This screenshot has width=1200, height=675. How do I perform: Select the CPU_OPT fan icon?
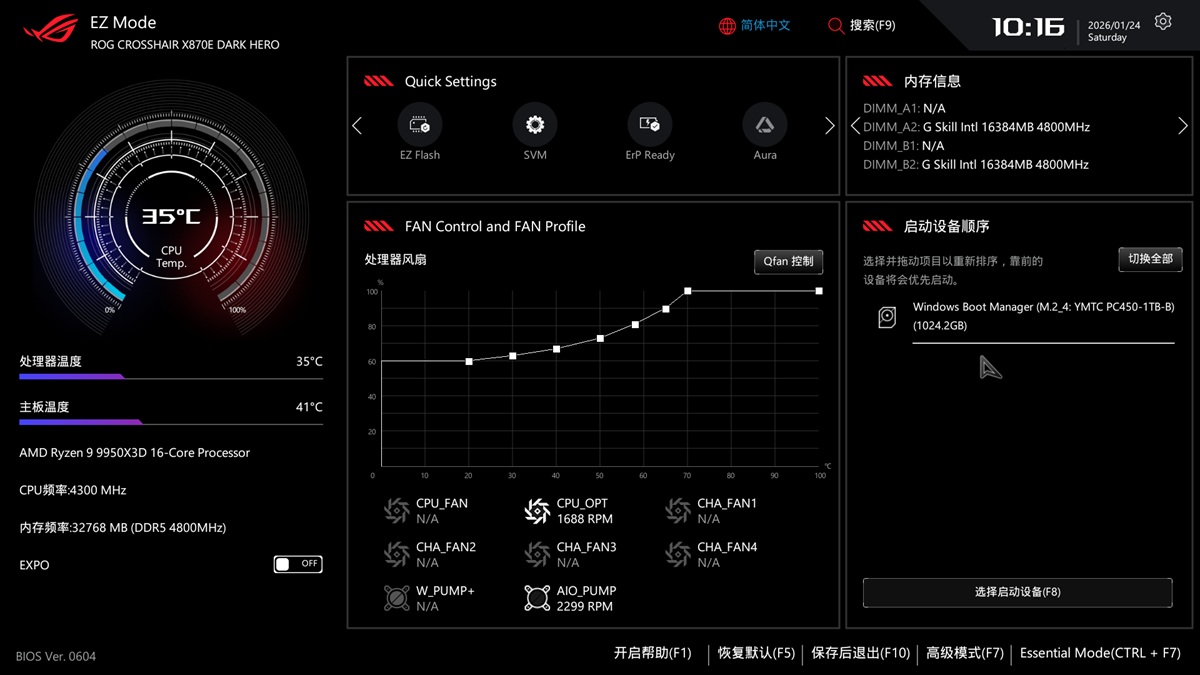tap(537, 511)
